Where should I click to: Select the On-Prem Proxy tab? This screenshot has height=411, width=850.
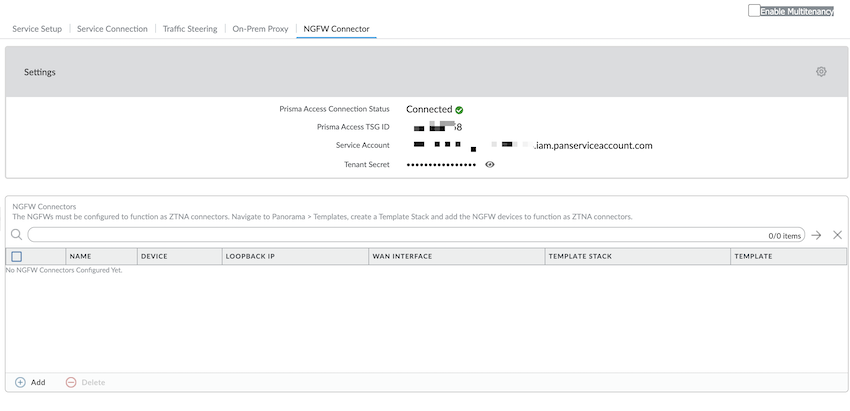[260, 29]
